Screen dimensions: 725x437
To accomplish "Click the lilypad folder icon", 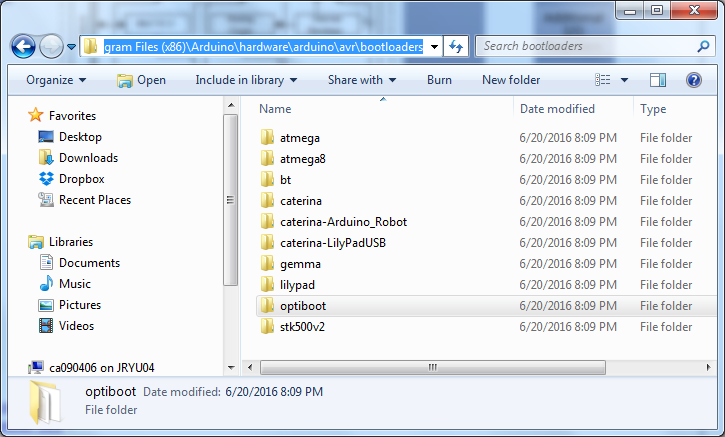I will [x=267, y=284].
